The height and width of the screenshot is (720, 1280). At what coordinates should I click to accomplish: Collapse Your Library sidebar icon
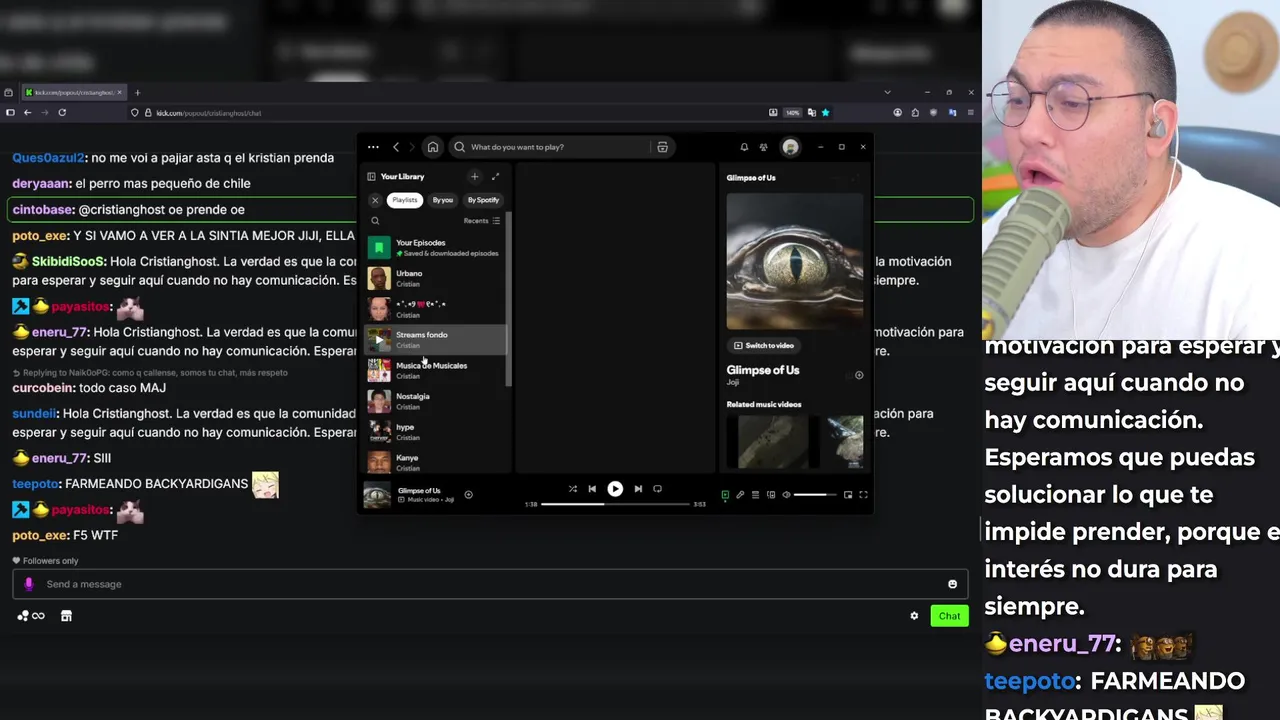tap(371, 176)
